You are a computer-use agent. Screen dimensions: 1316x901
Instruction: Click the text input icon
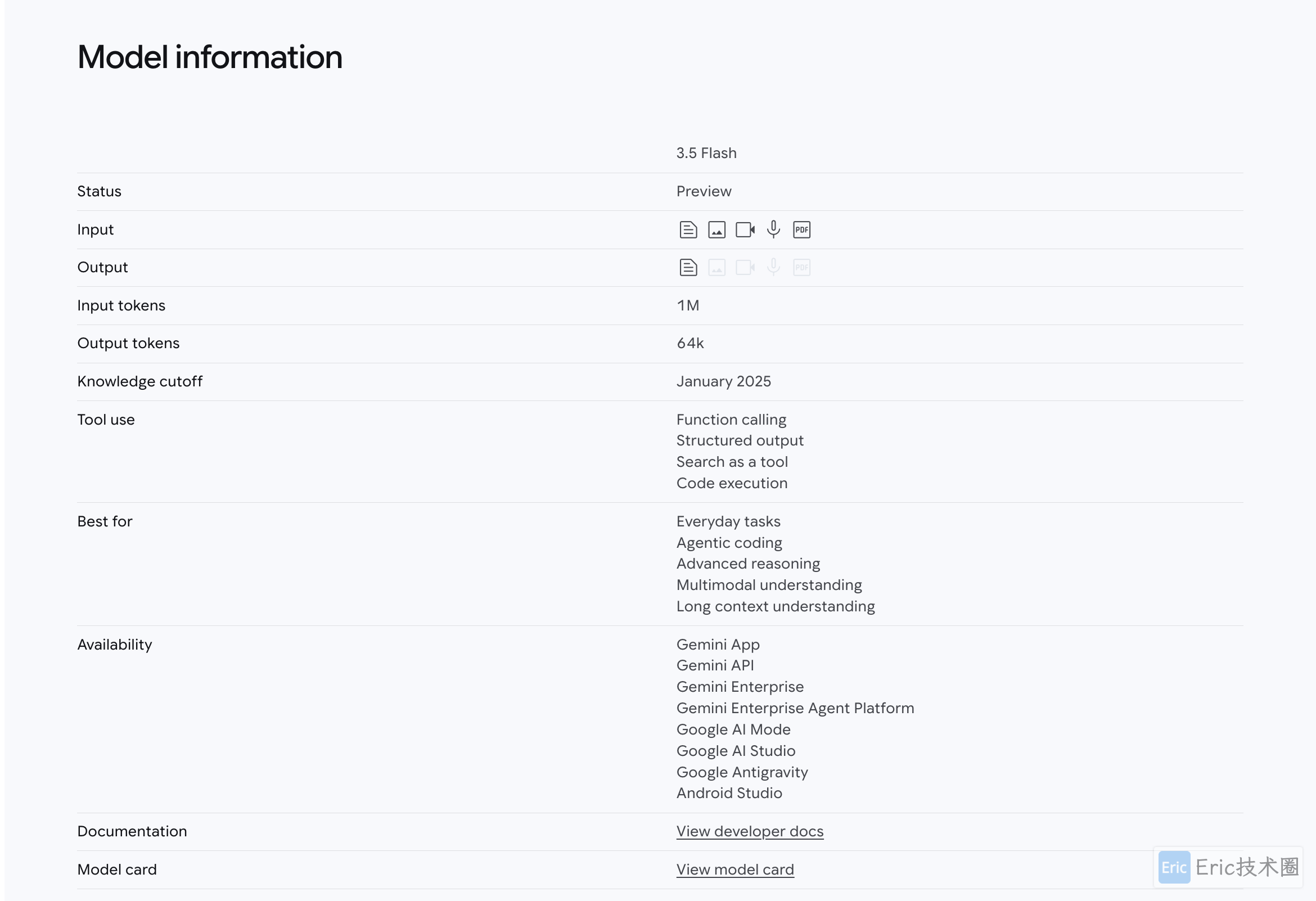[x=688, y=229]
